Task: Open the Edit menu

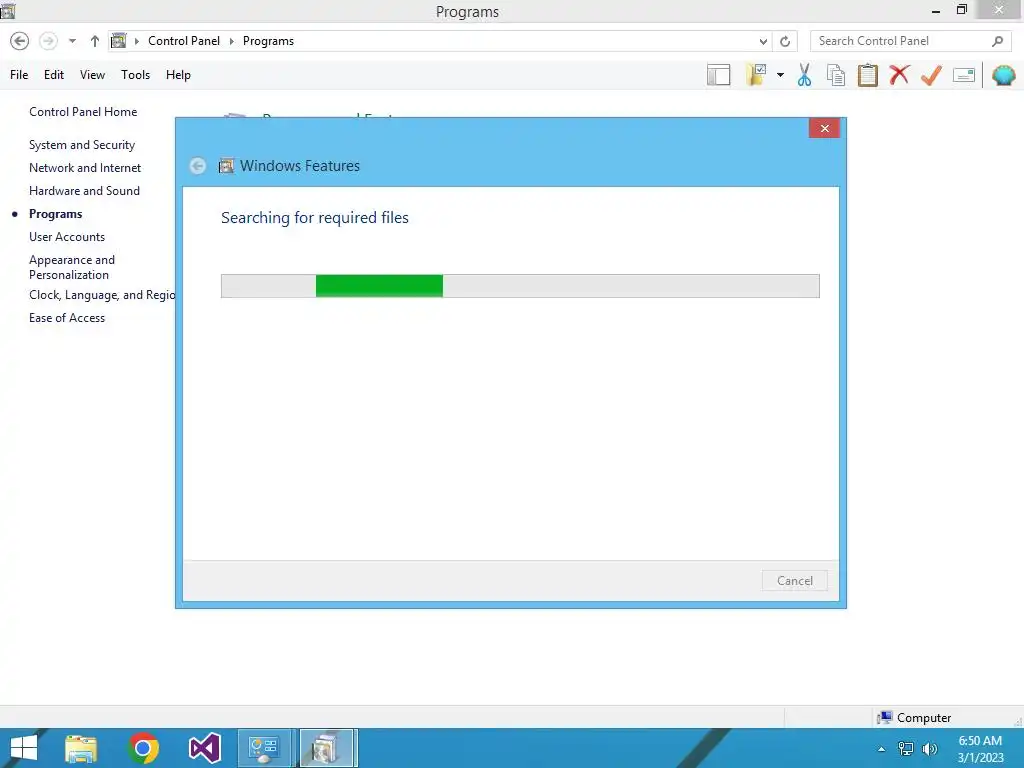Action: 54,75
